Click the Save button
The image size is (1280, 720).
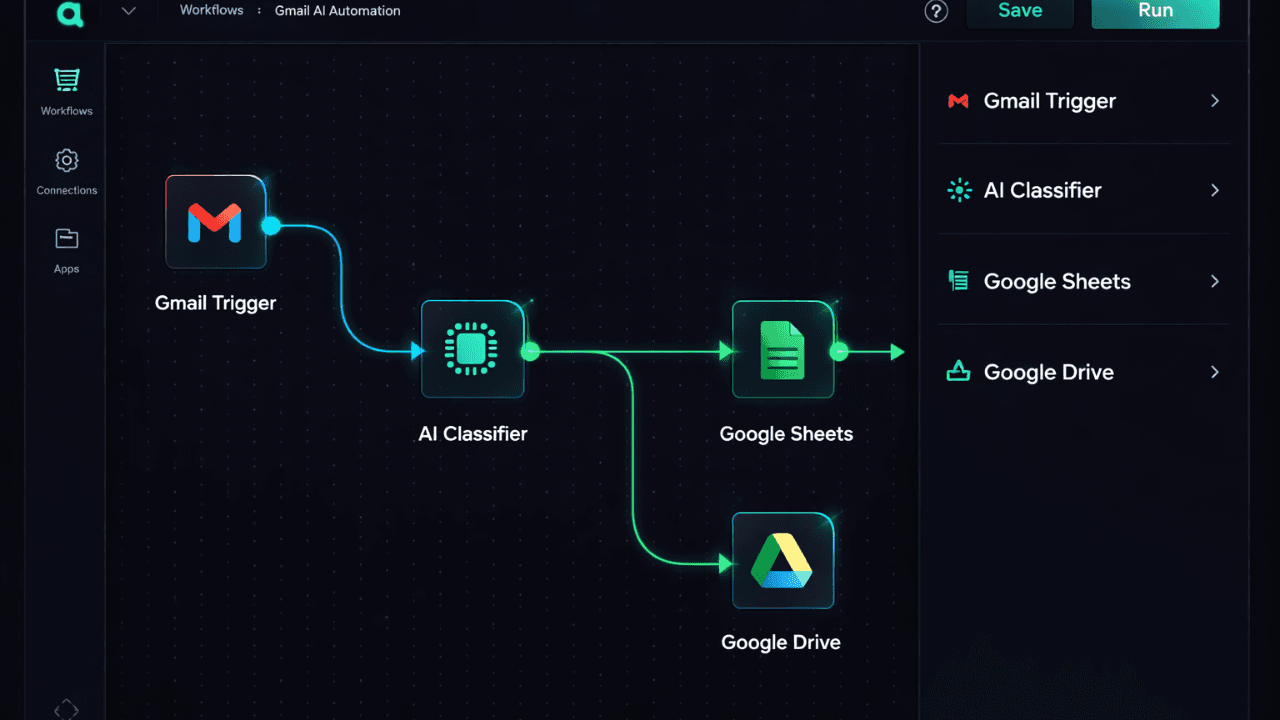click(1019, 11)
